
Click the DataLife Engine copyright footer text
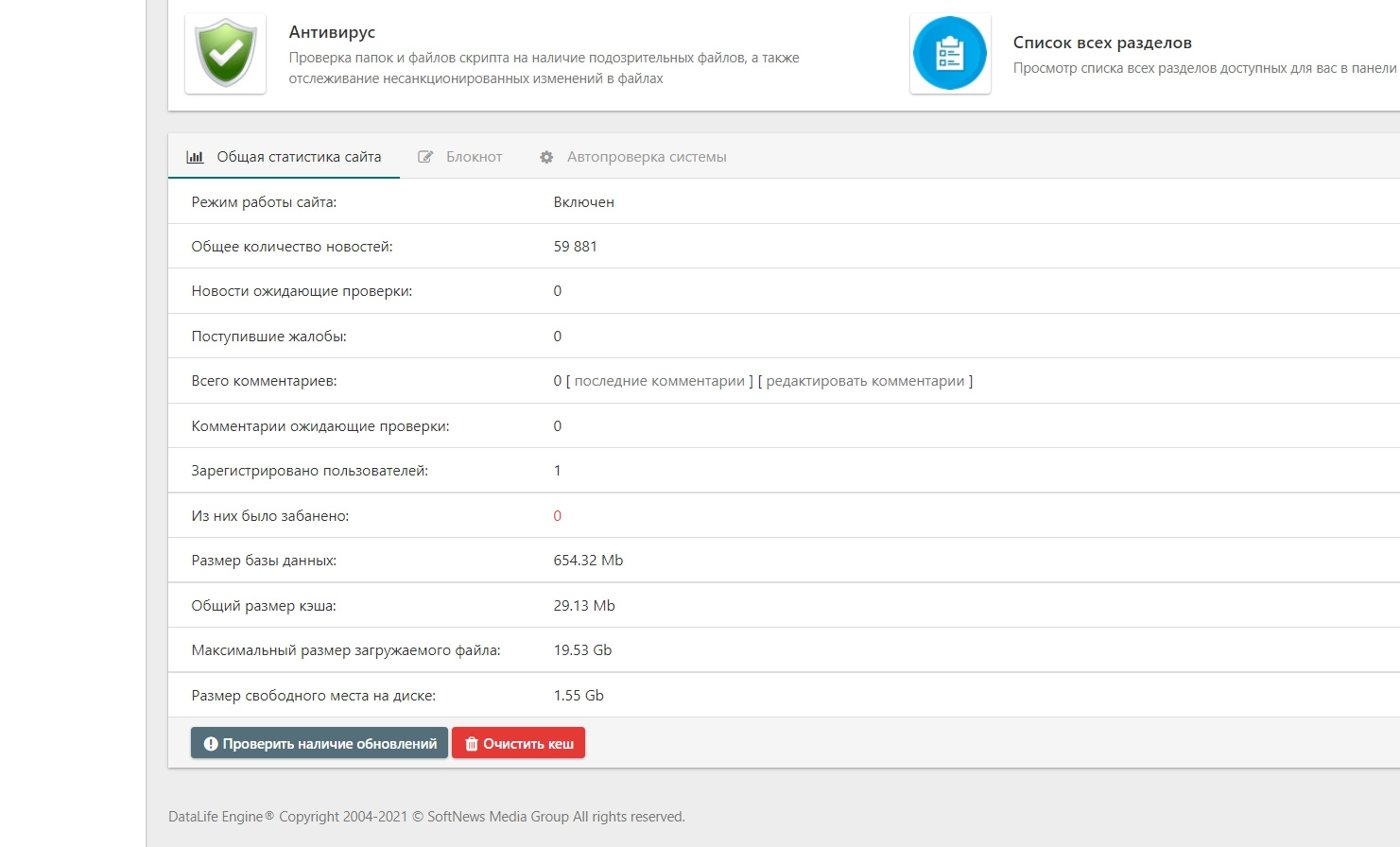(x=426, y=817)
